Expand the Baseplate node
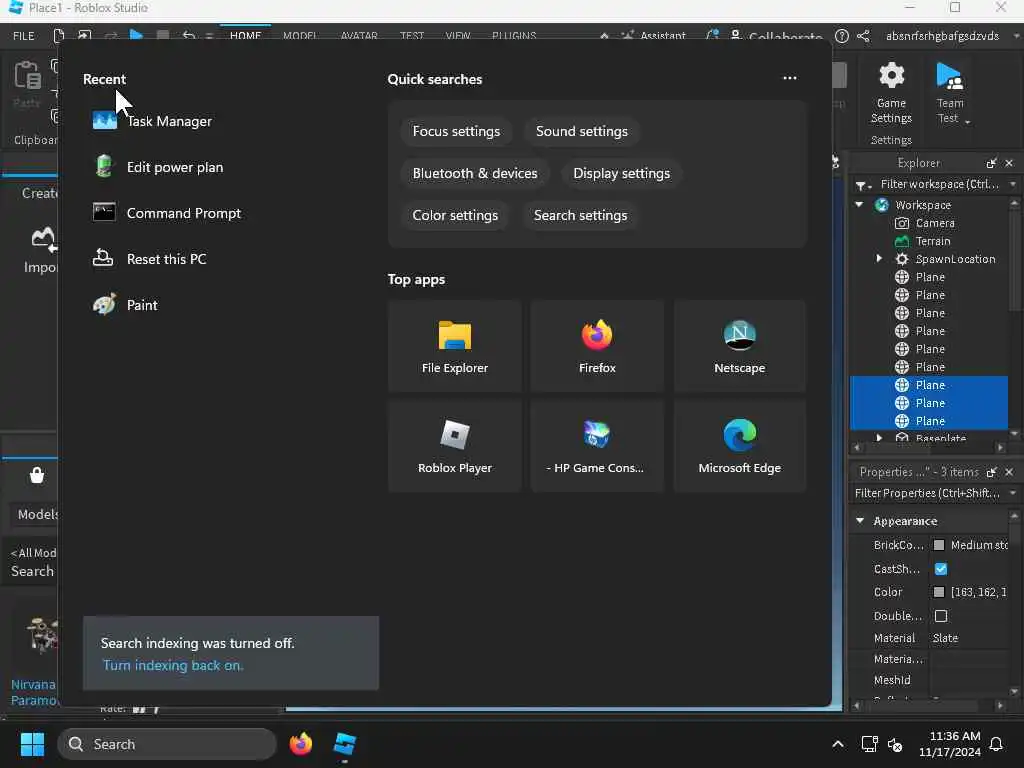The width and height of the screenshot is (1024, 768). click(x=879, y=438)
